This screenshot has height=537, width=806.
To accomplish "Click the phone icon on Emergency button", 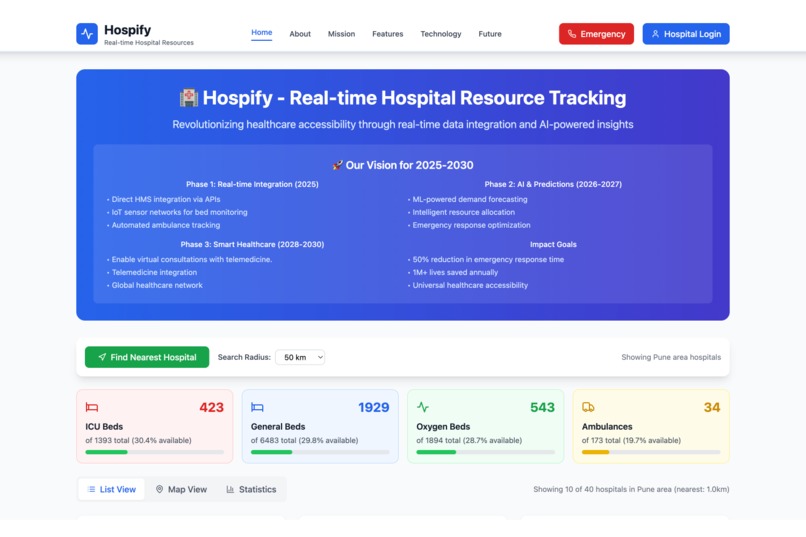I will pyautogui.click(x=572, y=34).
